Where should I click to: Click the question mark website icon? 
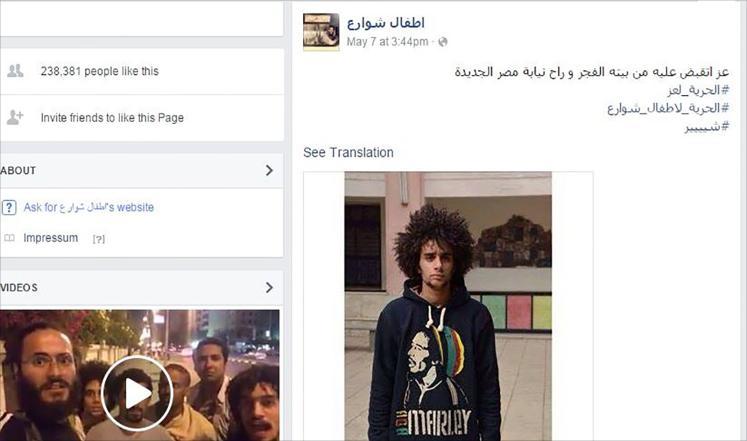[9, 208]
